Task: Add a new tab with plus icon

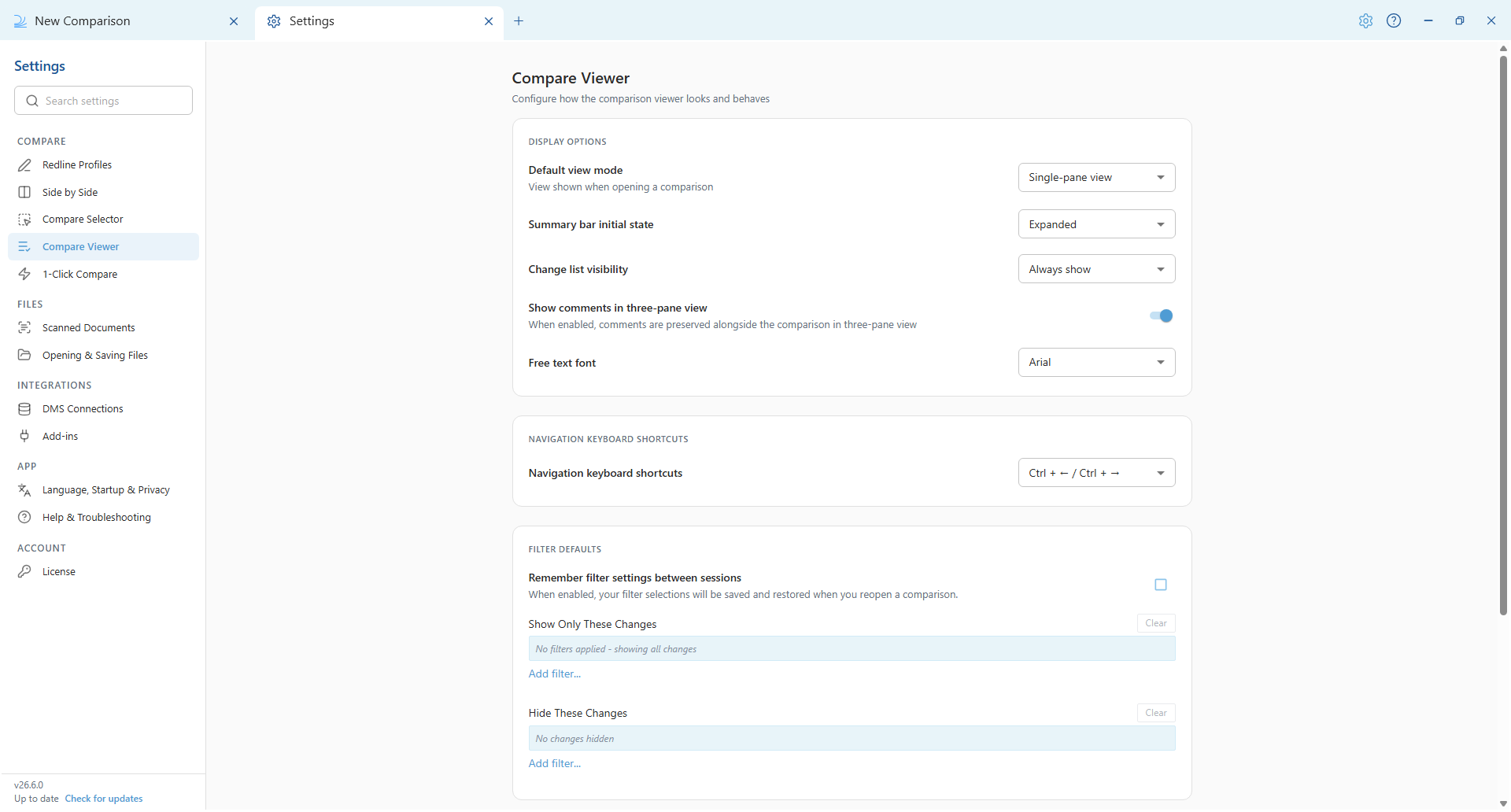Action: (x=519, y=21)
